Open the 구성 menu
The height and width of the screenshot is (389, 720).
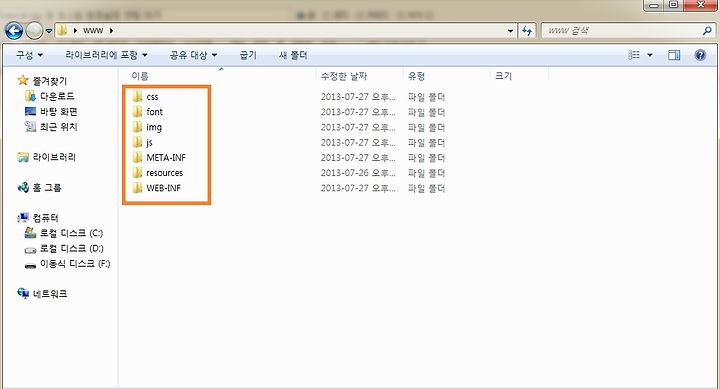coord(29,55)
